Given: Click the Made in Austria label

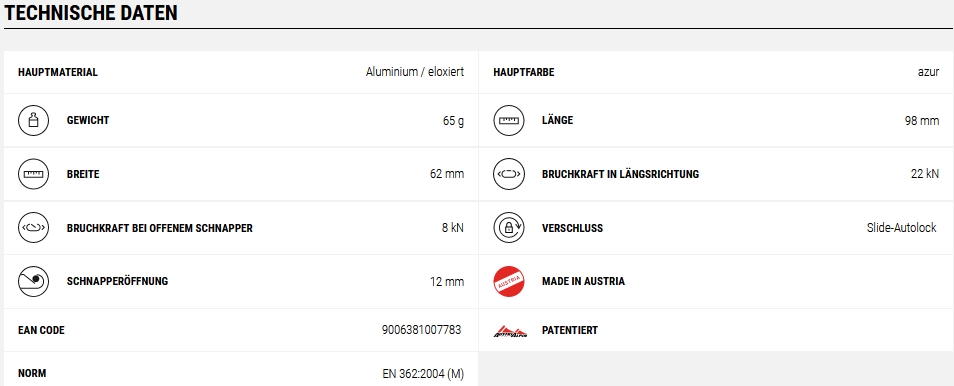Looking at the screenshot, I should [x=583, y=281].
